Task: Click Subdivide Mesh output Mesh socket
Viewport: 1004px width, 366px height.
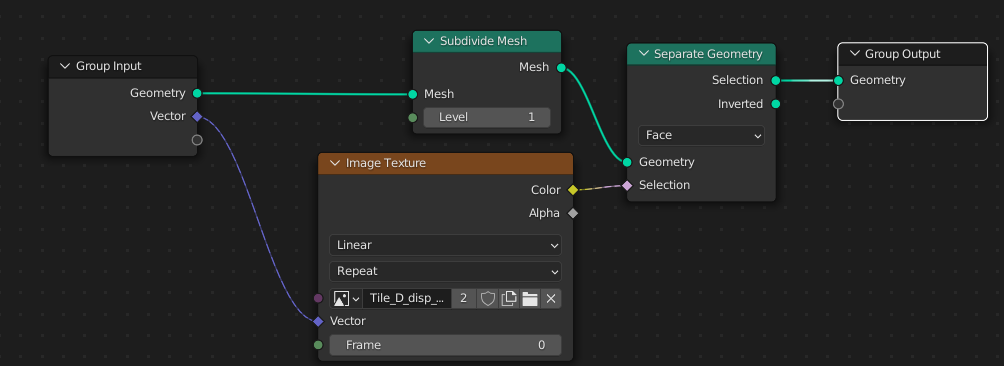Action: 561,67
